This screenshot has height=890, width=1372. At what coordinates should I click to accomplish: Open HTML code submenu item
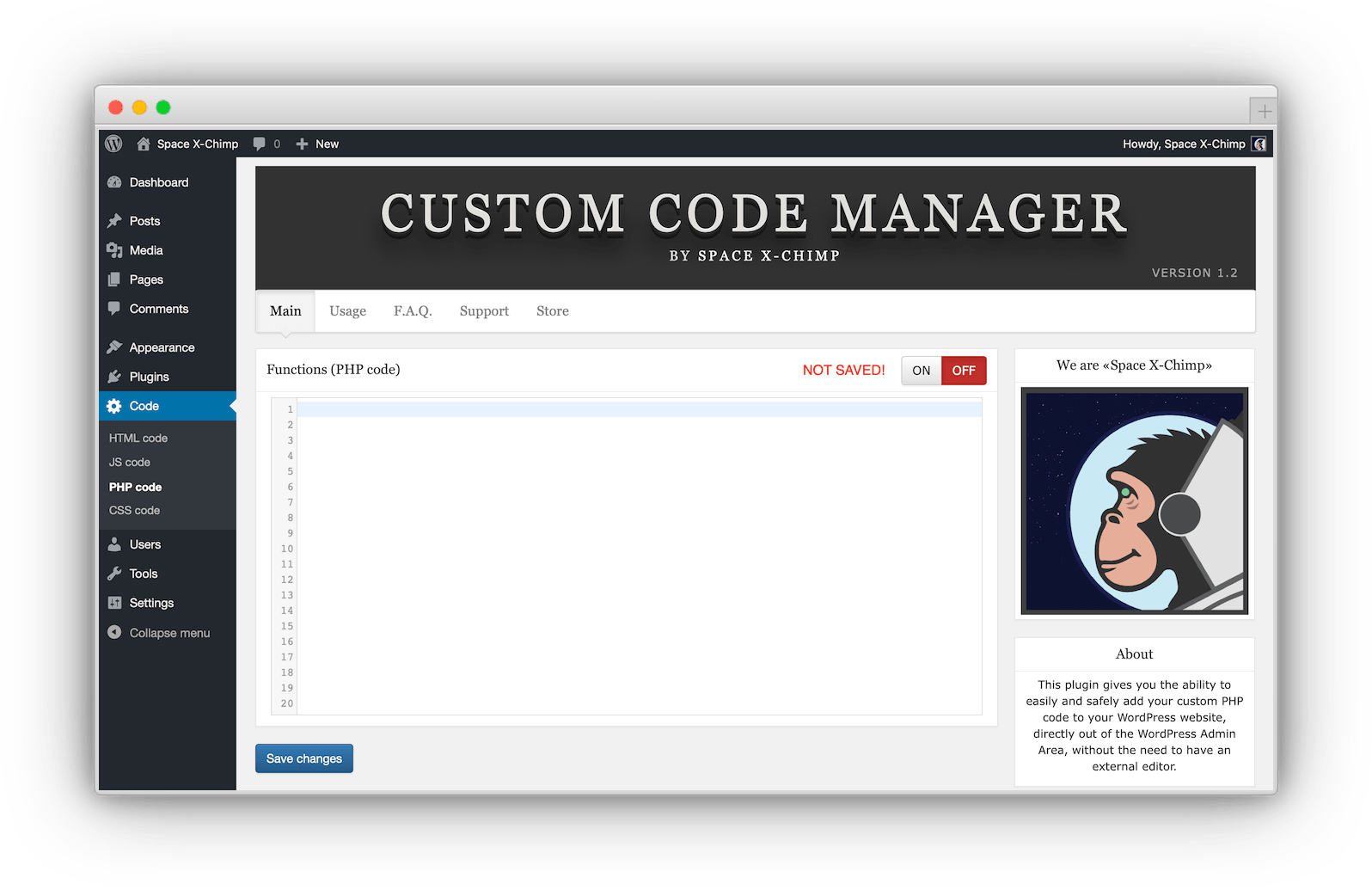click(138, 438)
